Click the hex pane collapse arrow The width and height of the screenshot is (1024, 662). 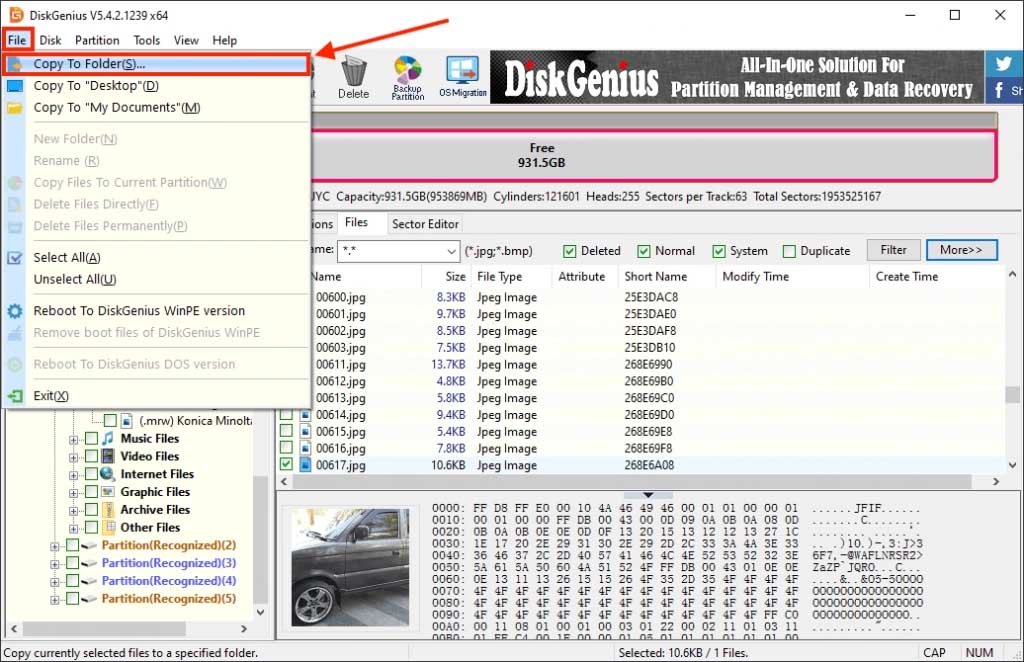tap(648, 496)
